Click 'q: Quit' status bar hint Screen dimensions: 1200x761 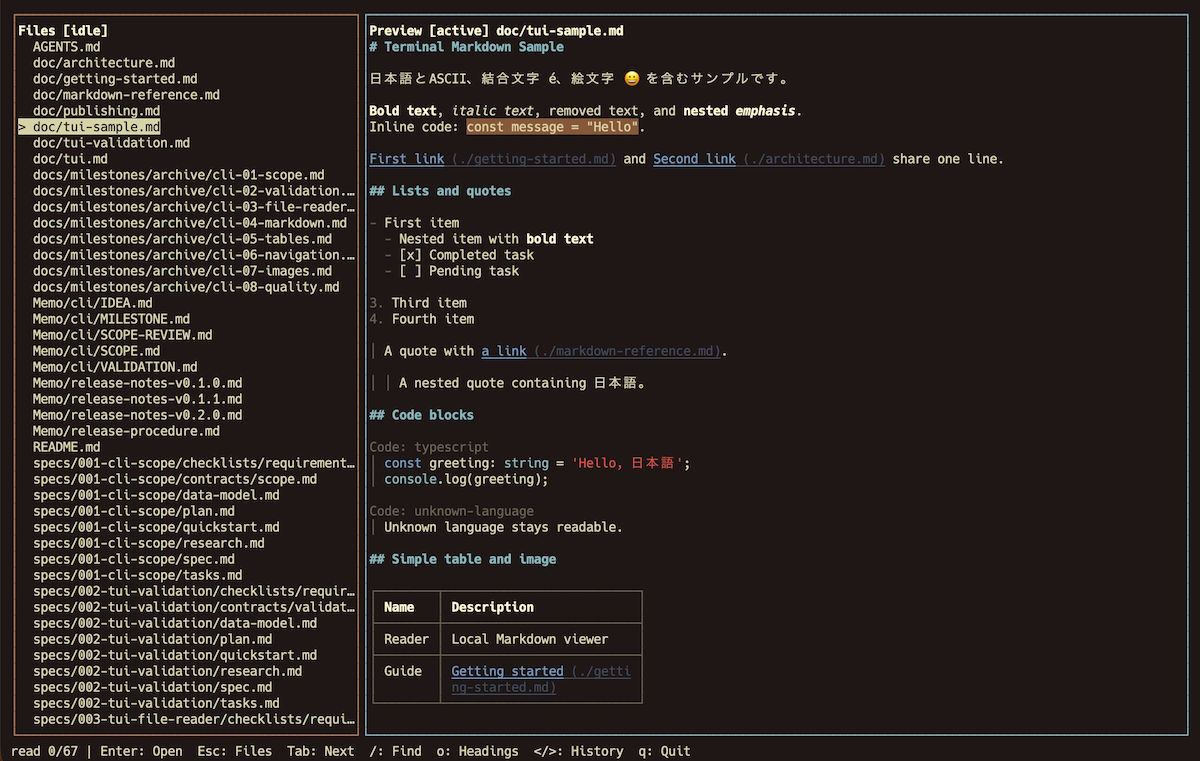point(665,751)
